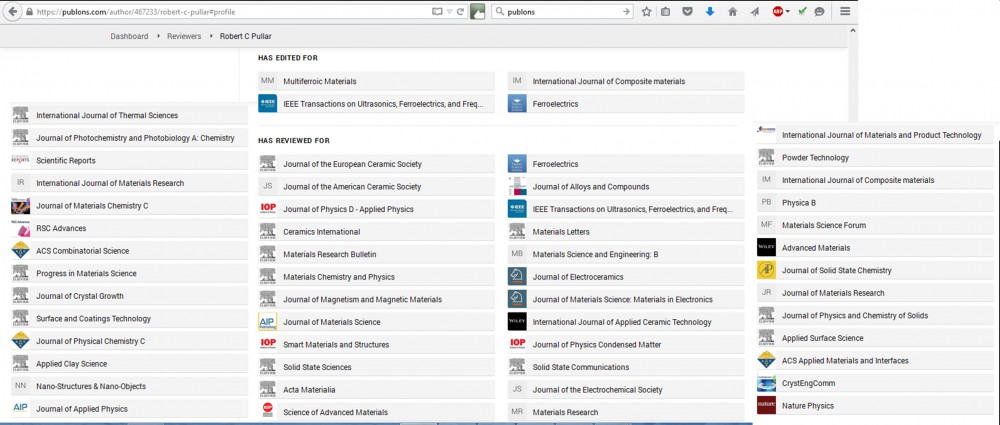This screenshot has height=425, width=1000.
Task: Click the browser back arrow button
Action: 11,12
